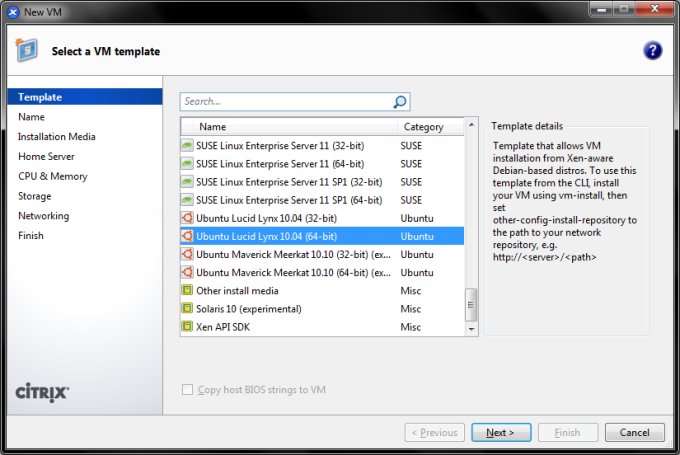Image resolution: width=680 pixels, height=455 pixels.
Task: Click the SUSE icon for Server 11 SP1 (32-bit)
Action: [x=187, y=182]
